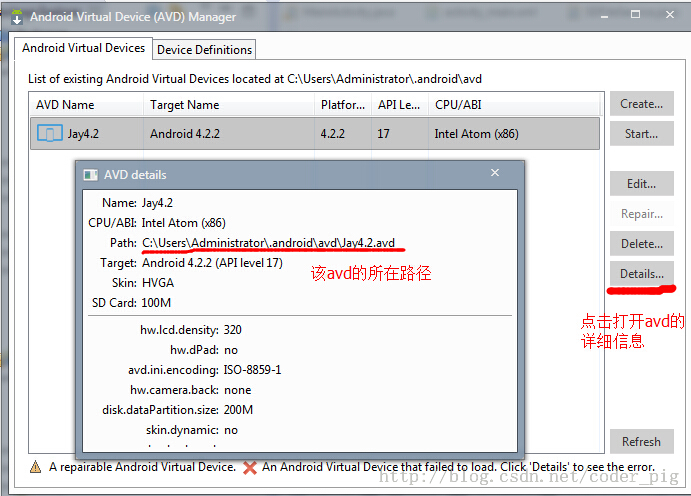Viewport: 691px width, 496px height.
Task: Click the AVD Manager title bar icon
Action: 16,17
